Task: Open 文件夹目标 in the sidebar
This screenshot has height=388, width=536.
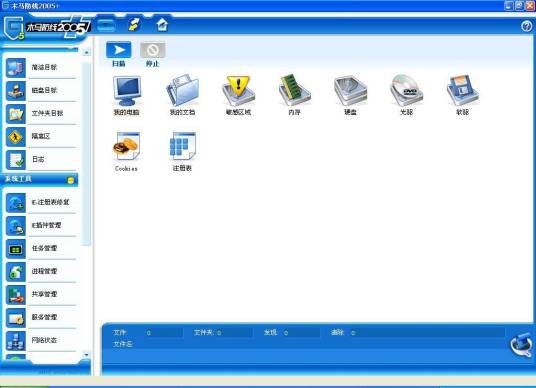Action: click(x=41, y=113)
